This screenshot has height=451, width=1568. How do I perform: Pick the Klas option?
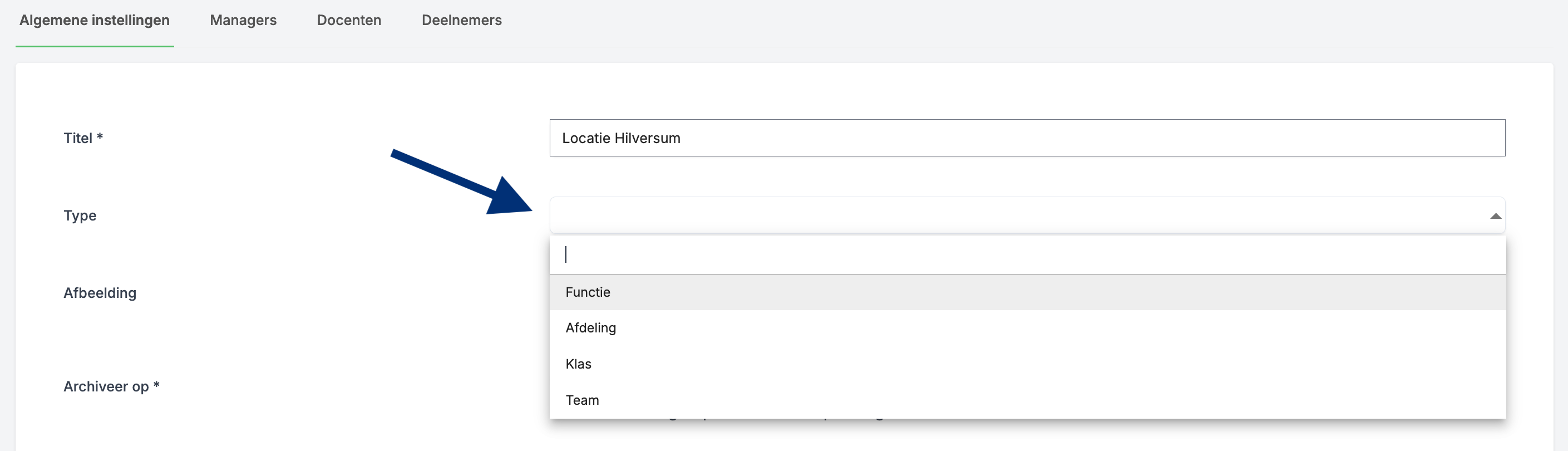pyautogui.click(x=578, y=364)
